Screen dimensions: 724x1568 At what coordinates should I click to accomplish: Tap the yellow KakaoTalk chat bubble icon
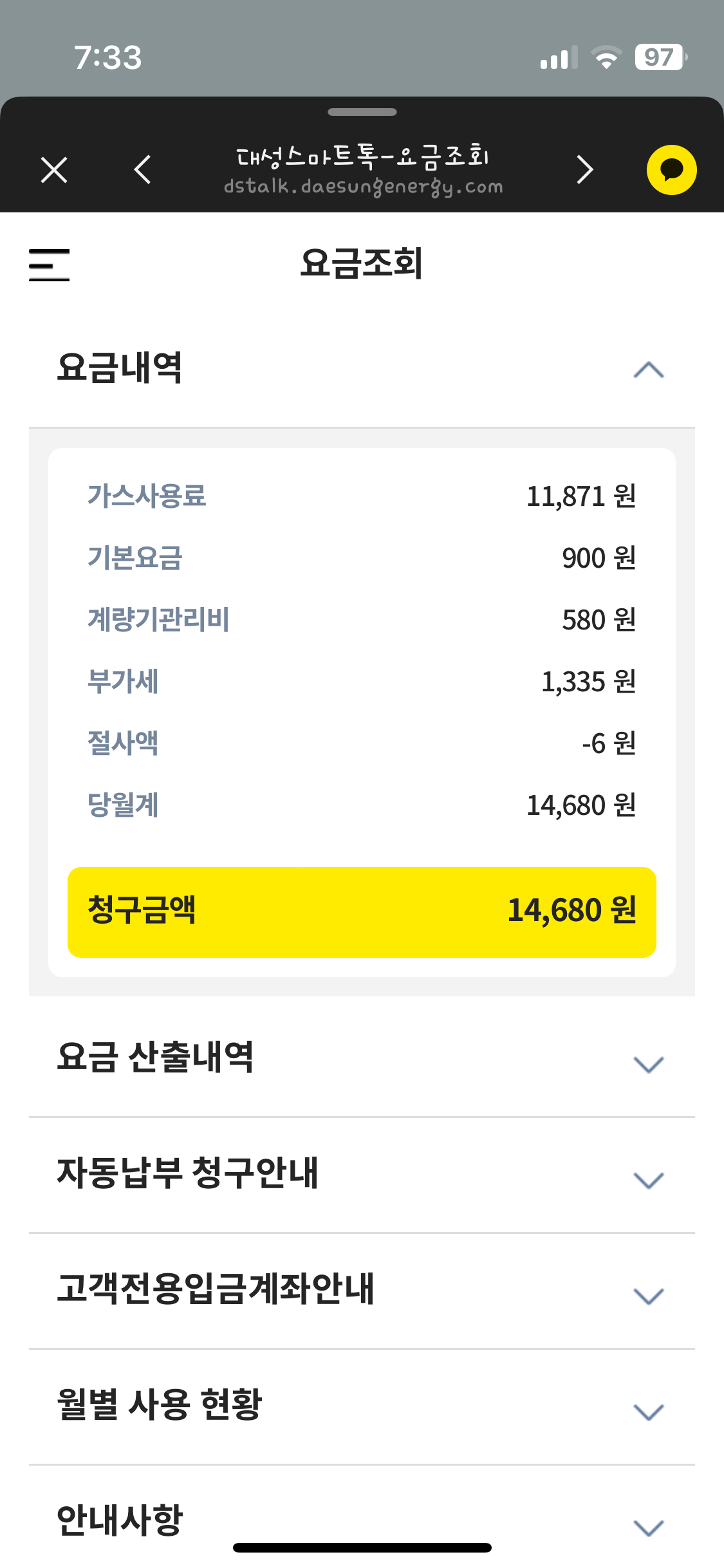(671, 170)
